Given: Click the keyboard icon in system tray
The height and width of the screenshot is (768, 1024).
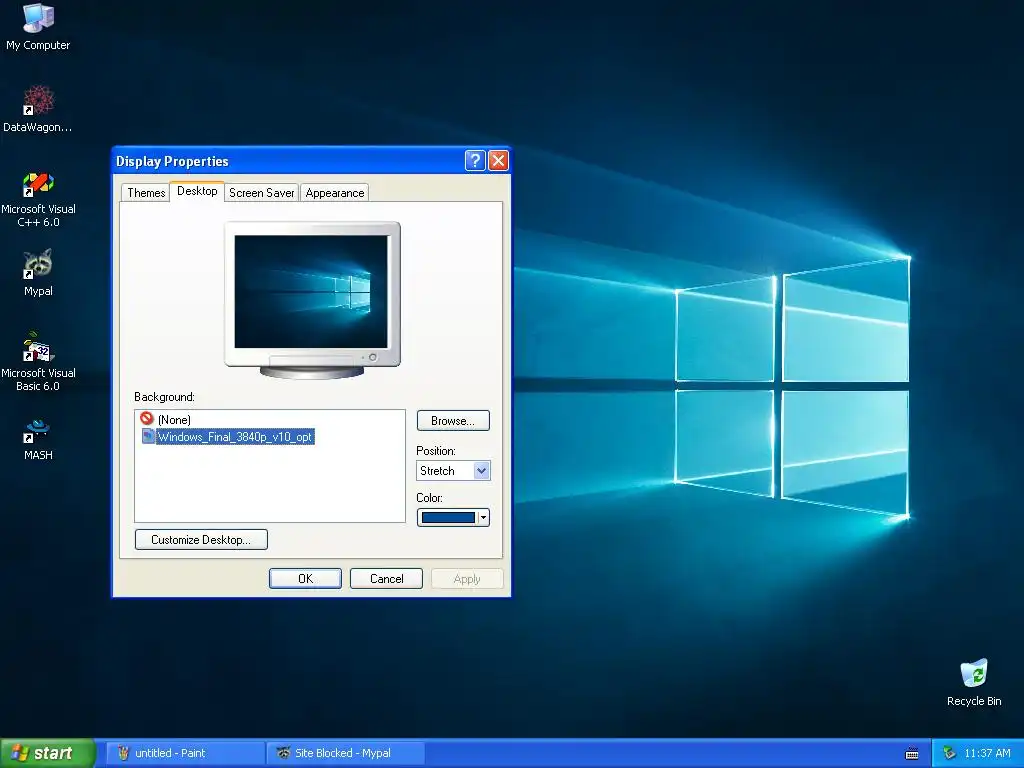Looking at the screenshot, I should coord(912,754).
